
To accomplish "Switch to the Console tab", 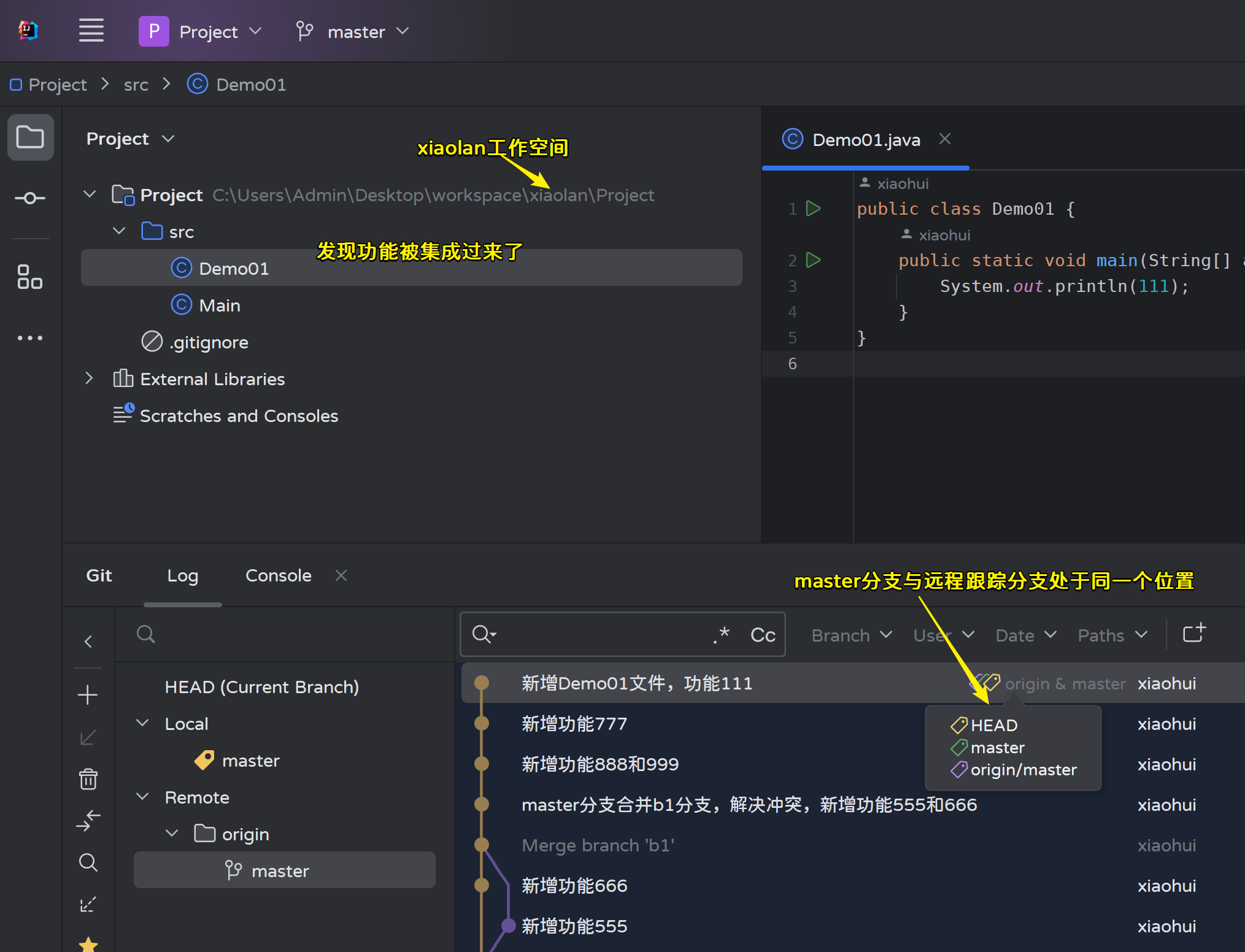I will 278,575.
